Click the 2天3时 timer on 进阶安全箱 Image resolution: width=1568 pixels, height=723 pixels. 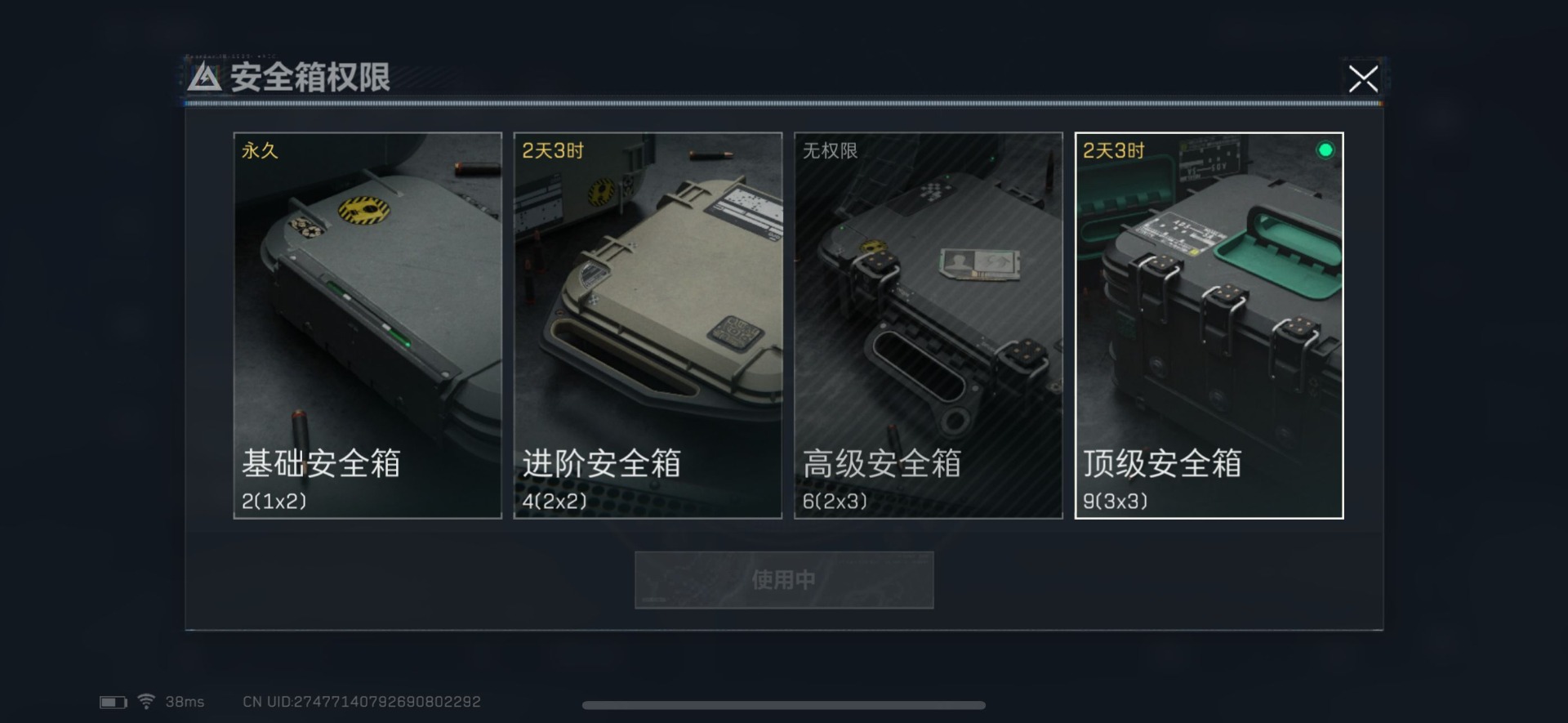tap(553, 150)
